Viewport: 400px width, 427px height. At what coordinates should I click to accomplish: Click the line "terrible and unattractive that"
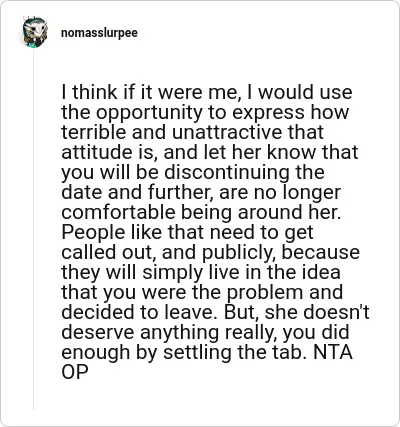coord(192,132)
